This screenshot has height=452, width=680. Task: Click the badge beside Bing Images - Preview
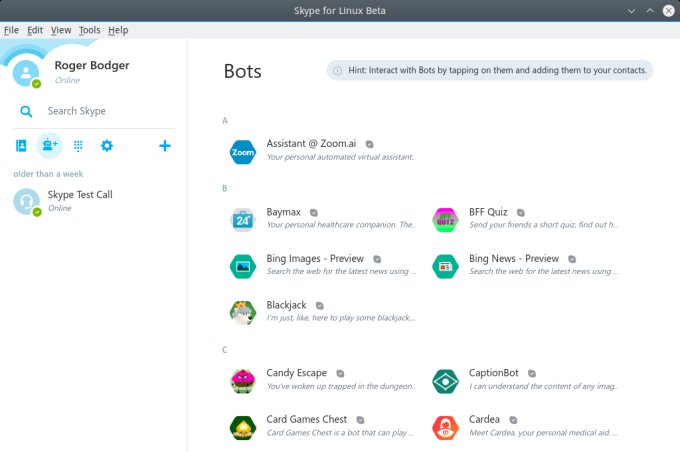pos(377,259)
